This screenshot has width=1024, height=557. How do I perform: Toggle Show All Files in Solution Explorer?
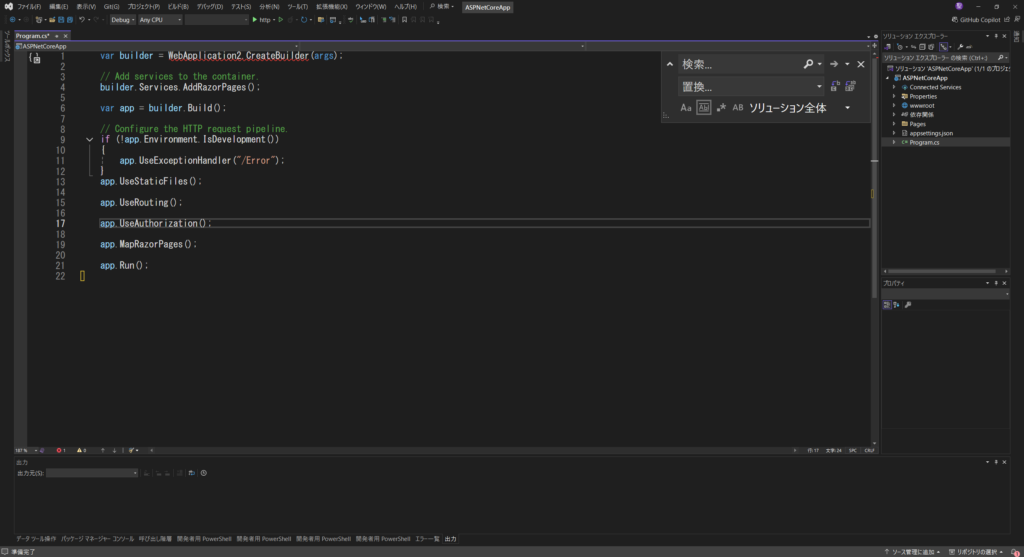[931, 47]
